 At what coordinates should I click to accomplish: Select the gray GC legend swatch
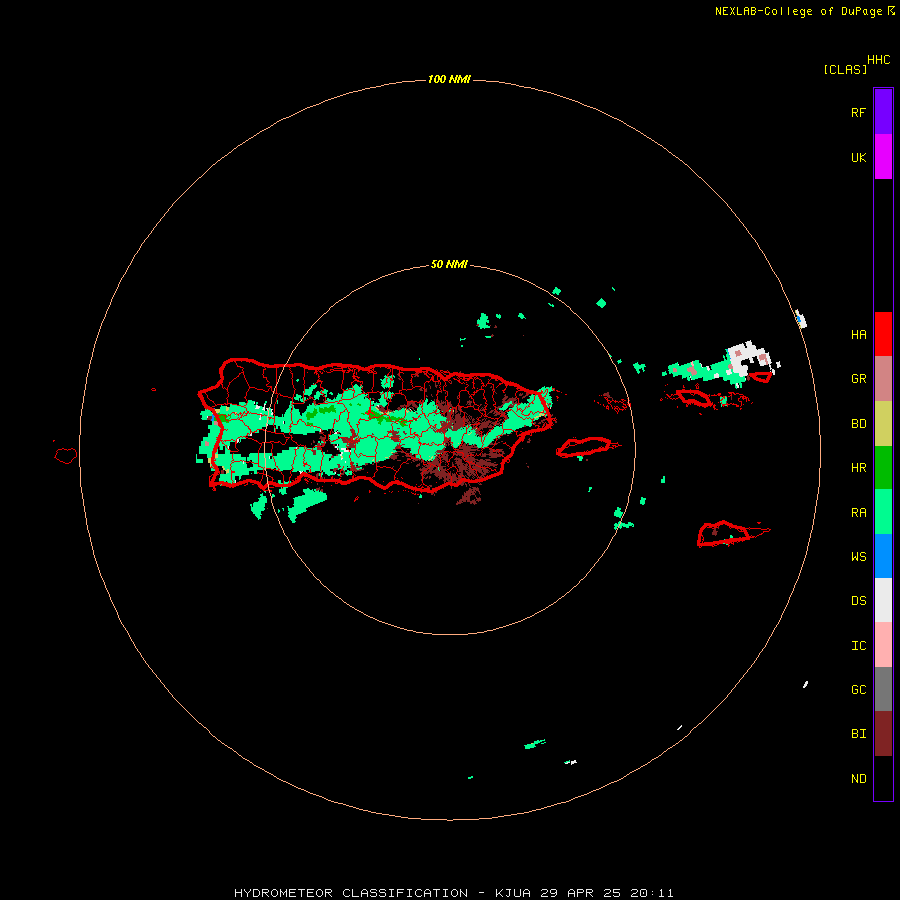click(x=883, y=689)
